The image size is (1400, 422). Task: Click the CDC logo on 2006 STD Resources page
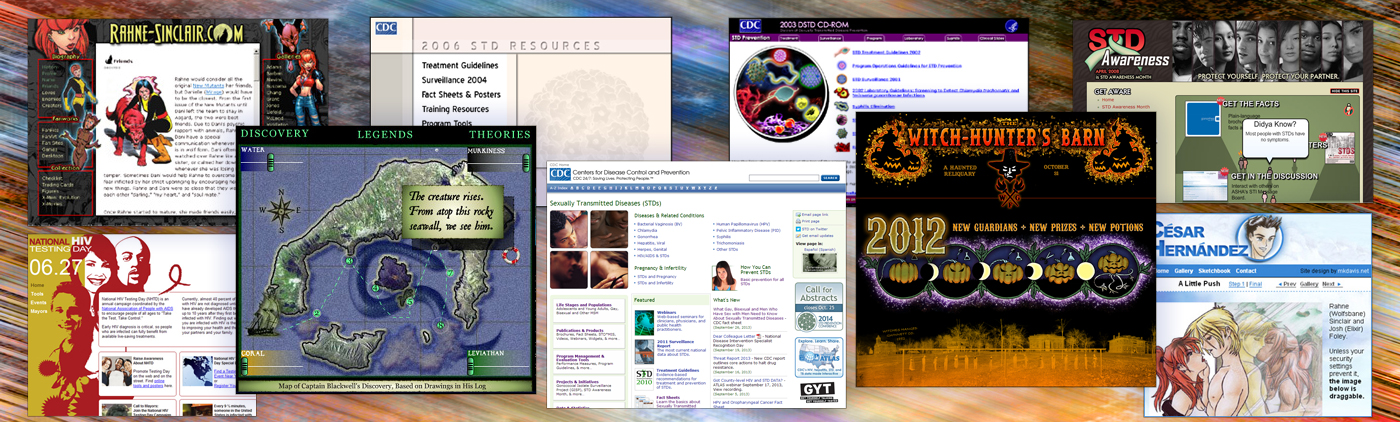click(386, 28)
